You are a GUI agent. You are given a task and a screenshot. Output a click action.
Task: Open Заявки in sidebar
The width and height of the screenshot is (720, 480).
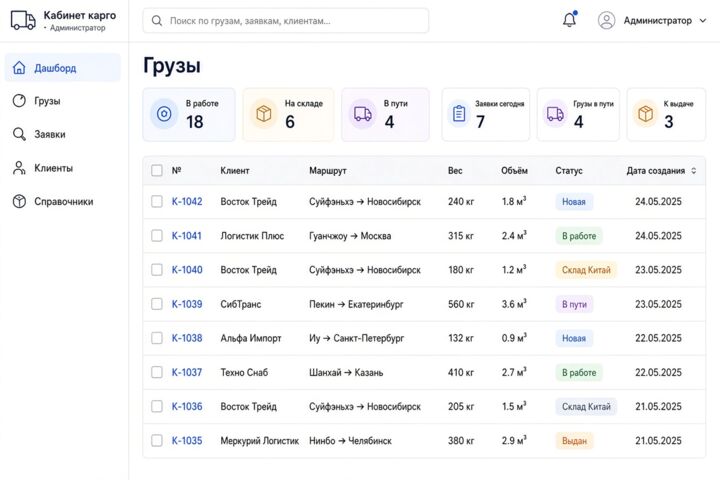pyautogui.click(x=50, y=134)
